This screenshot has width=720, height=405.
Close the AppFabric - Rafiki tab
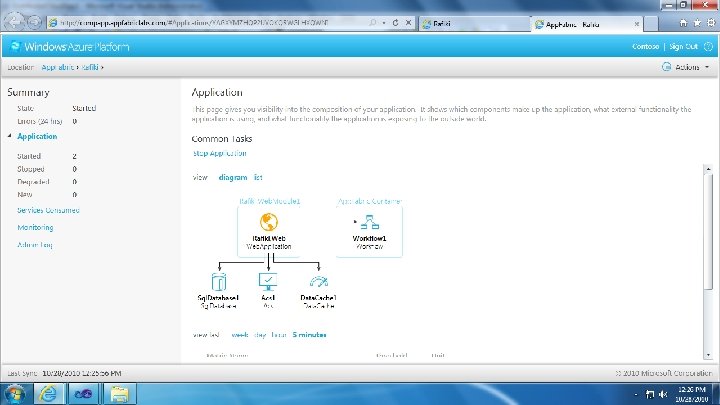[636, 24]
